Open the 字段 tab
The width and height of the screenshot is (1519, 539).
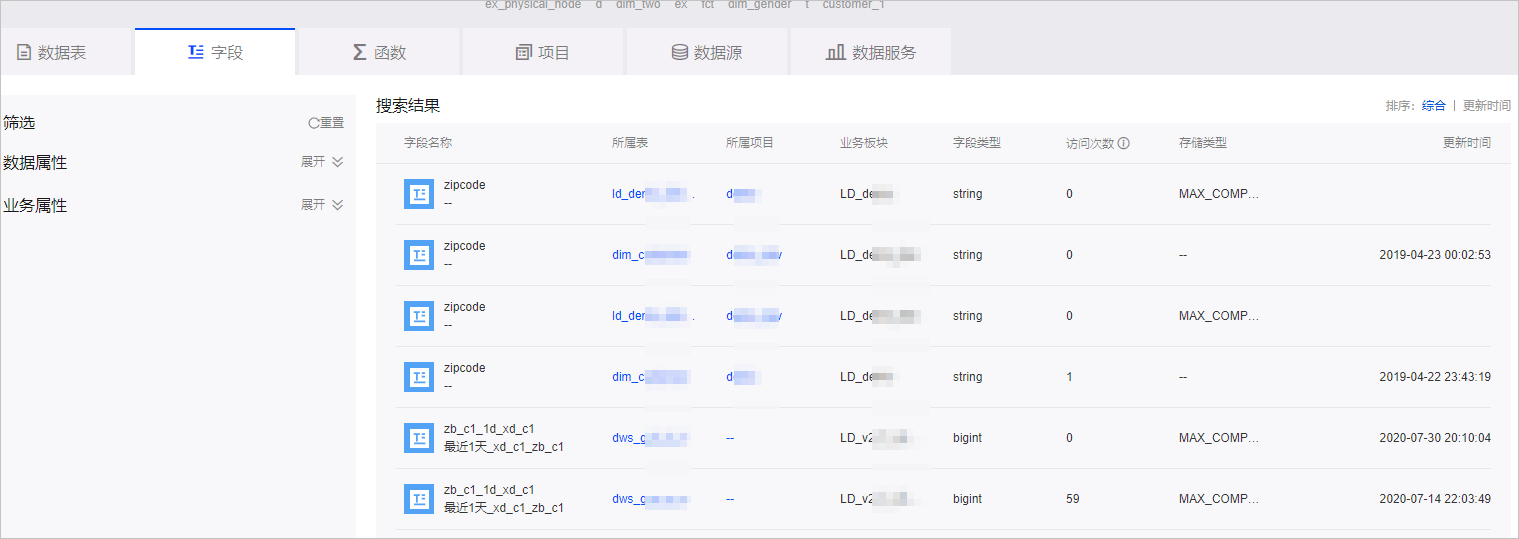[x=215, y=52]
